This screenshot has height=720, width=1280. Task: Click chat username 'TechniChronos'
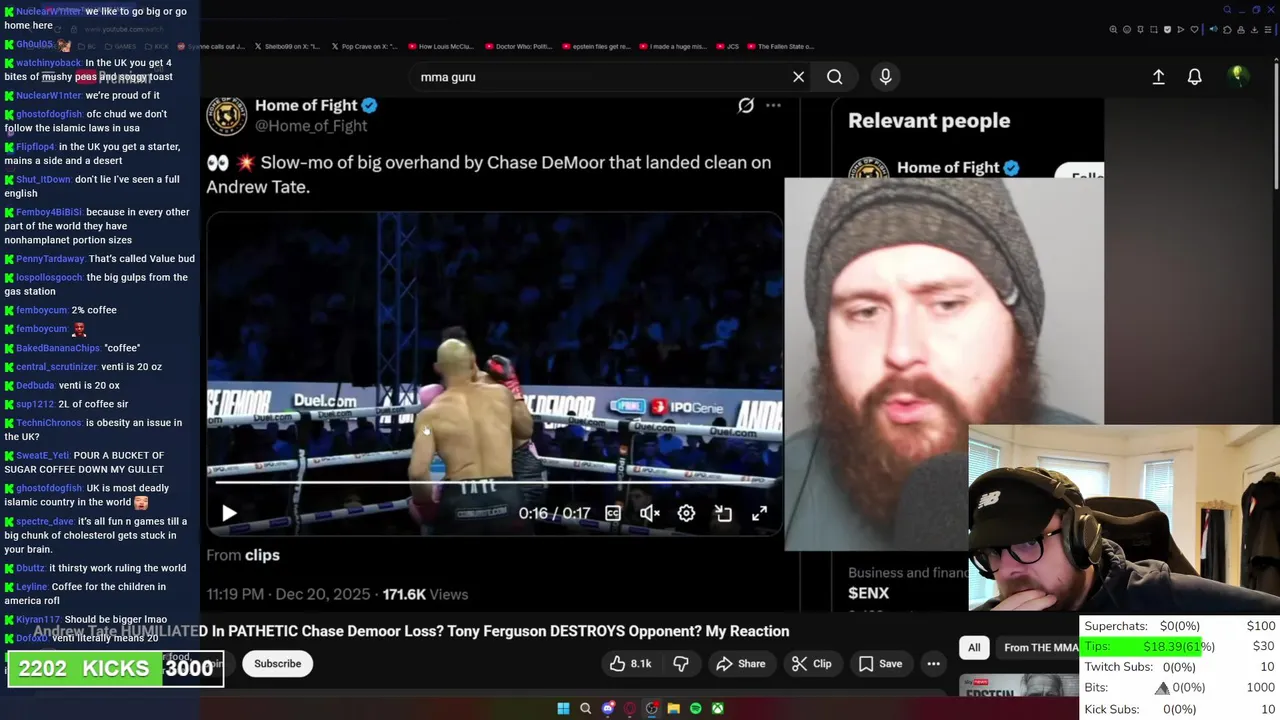click(50, 423)
